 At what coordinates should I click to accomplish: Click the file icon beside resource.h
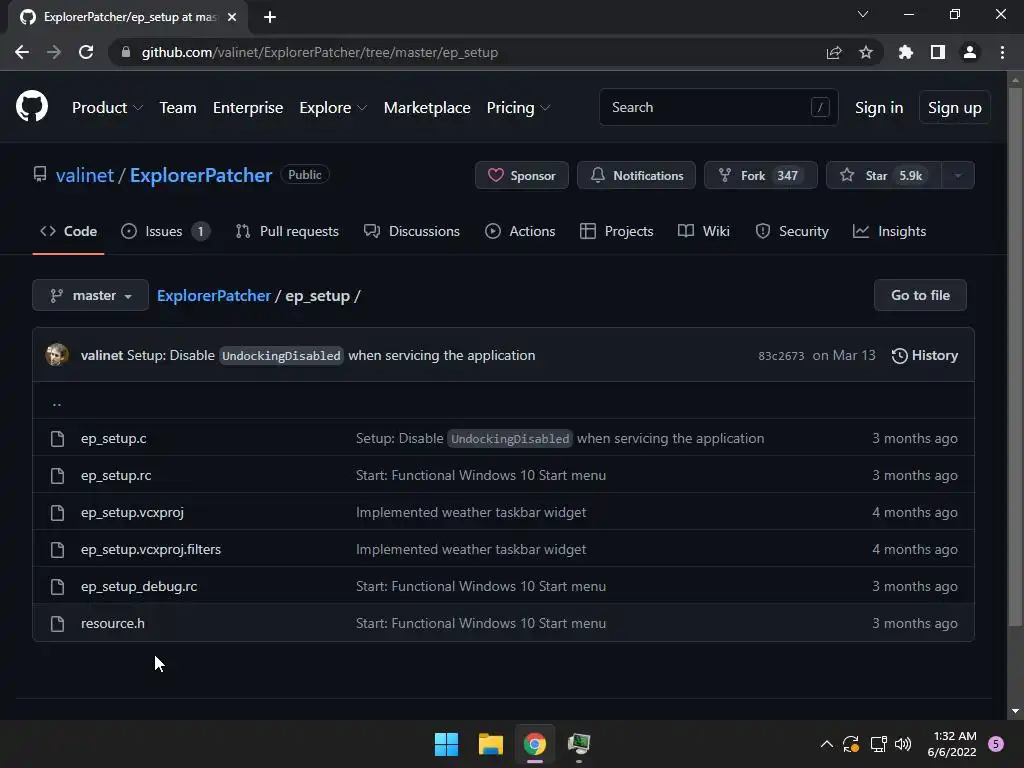57,624
